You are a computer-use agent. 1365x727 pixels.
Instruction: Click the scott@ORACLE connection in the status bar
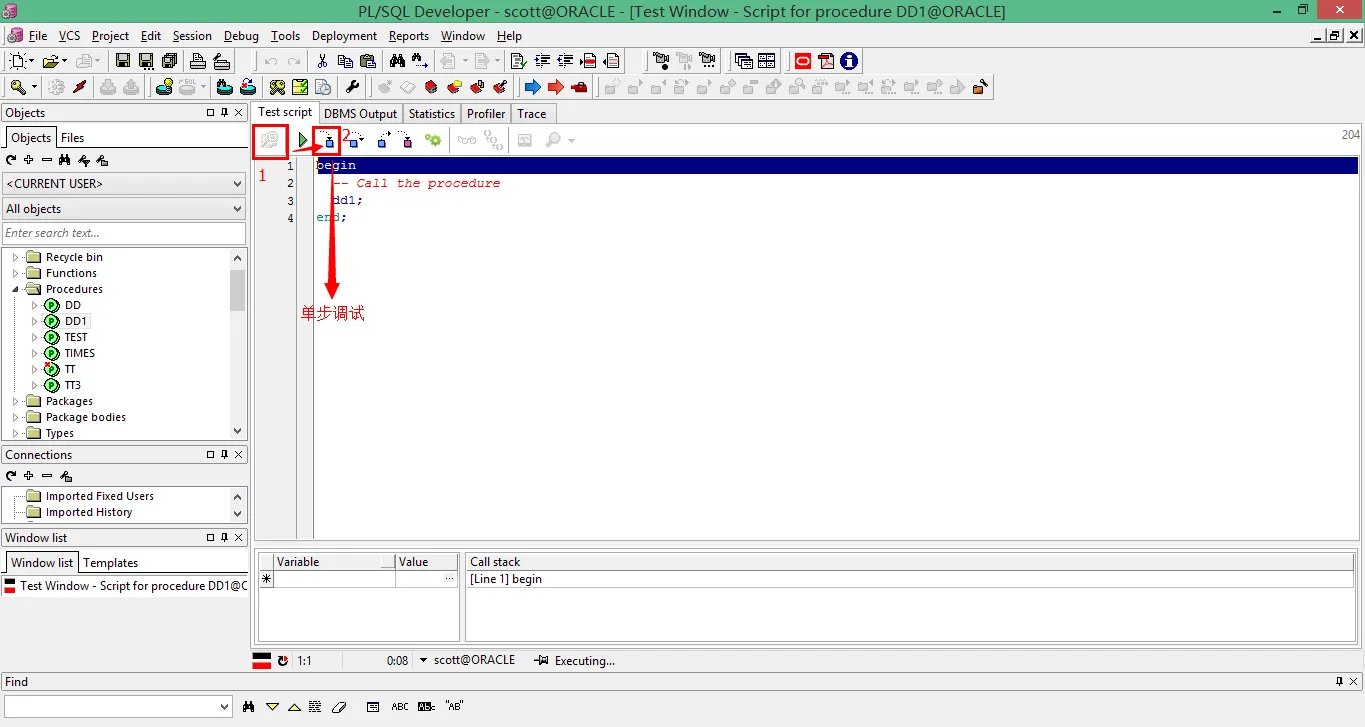(474, 660)
